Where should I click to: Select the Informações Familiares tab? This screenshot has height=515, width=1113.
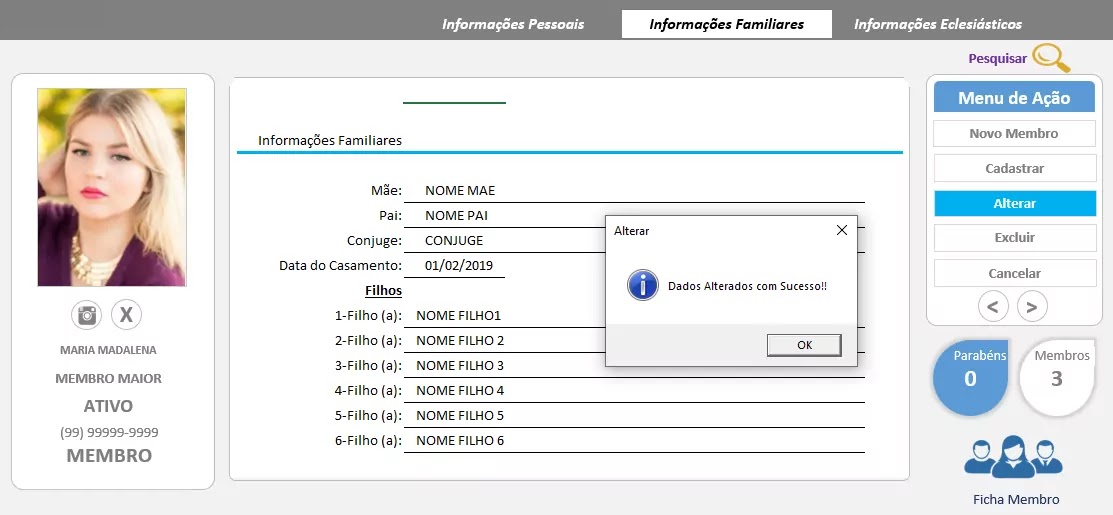point(727,24)
